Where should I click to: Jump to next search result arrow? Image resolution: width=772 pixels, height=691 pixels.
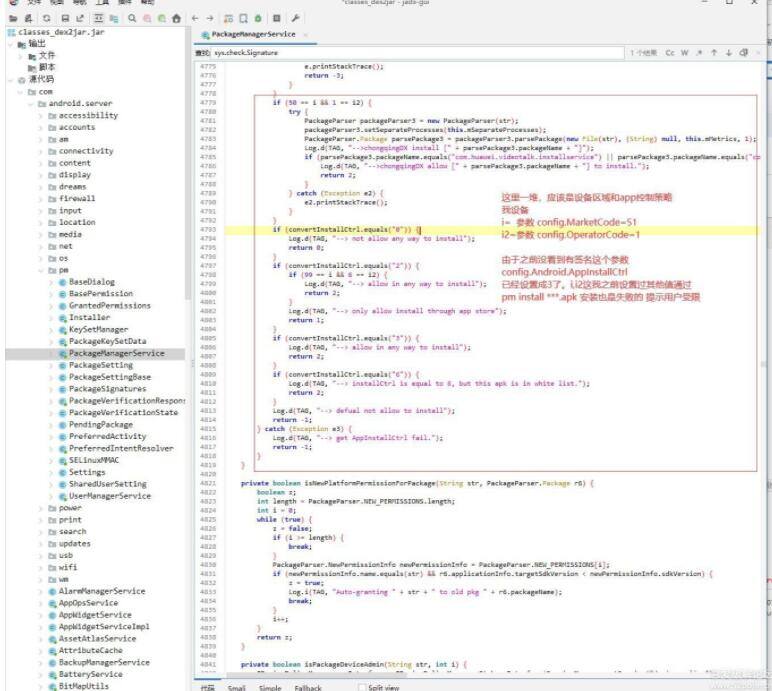(x=729, y=53)
